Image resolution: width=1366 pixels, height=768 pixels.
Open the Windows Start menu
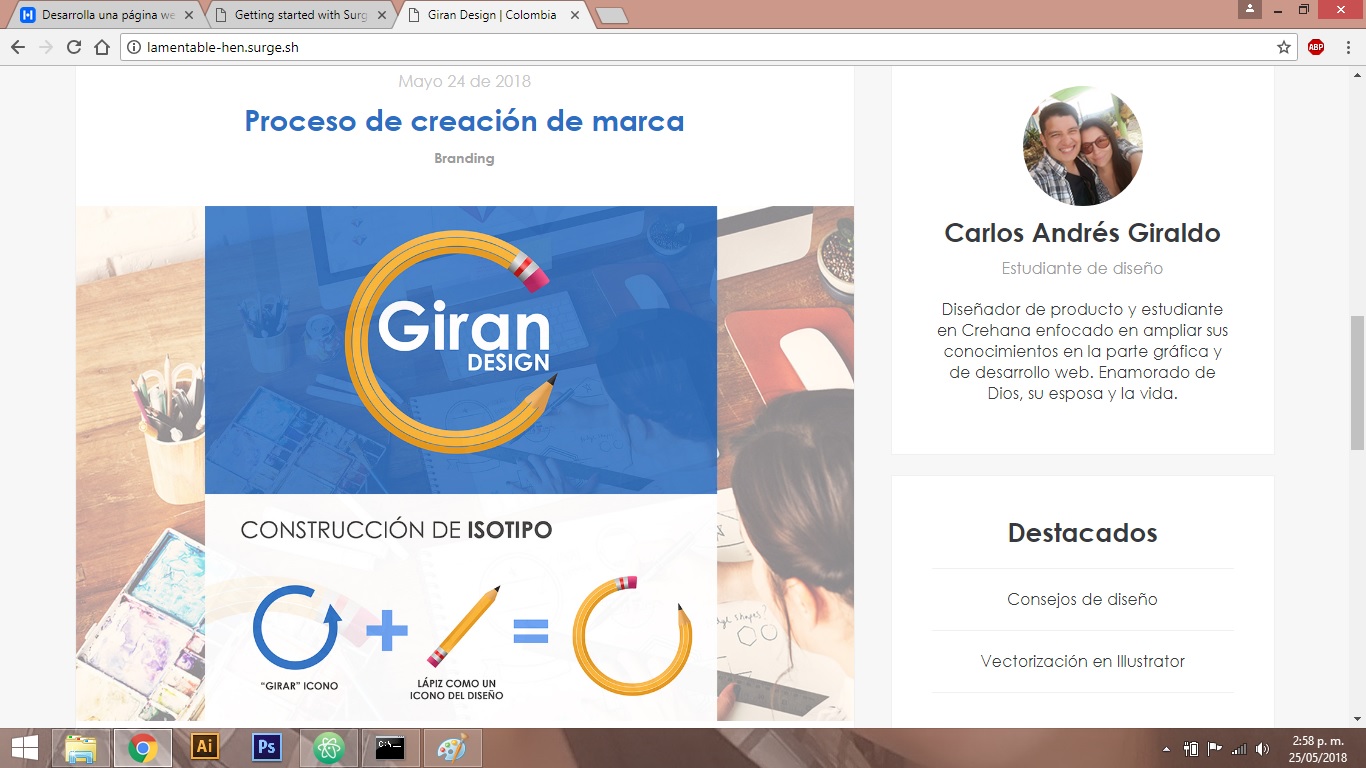[x=26, y=748]
